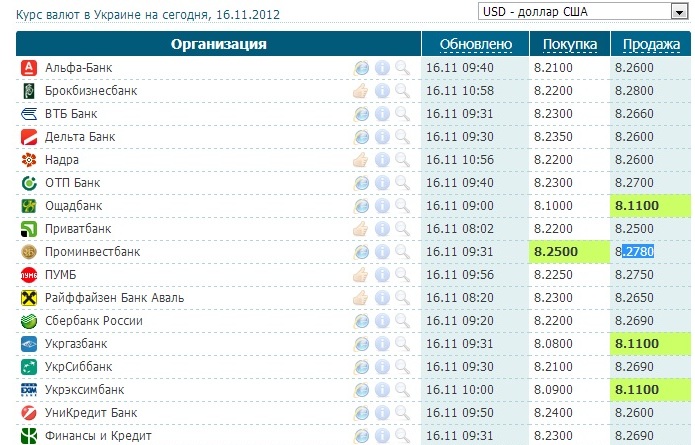Screen dimensions: 695x445
Task: Click selected sell rate 8.2780 for Проминвестбанк
Action: (634, 252)
